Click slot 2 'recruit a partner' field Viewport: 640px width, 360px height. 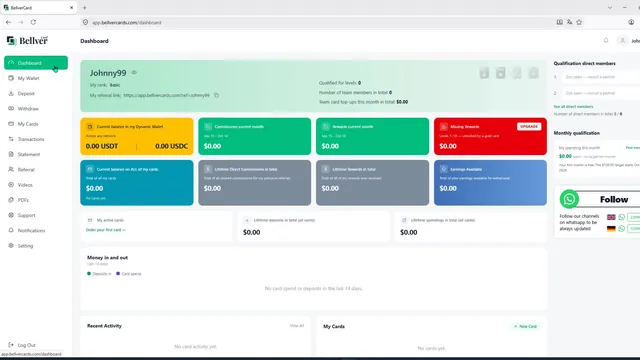[601, 93]
